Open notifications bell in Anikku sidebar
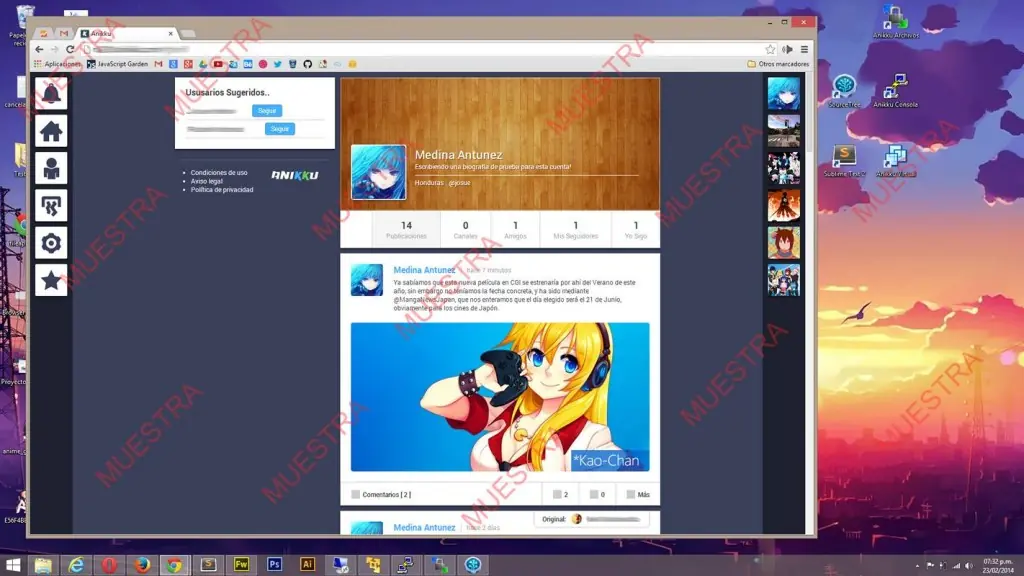 [x=51, y=93]
